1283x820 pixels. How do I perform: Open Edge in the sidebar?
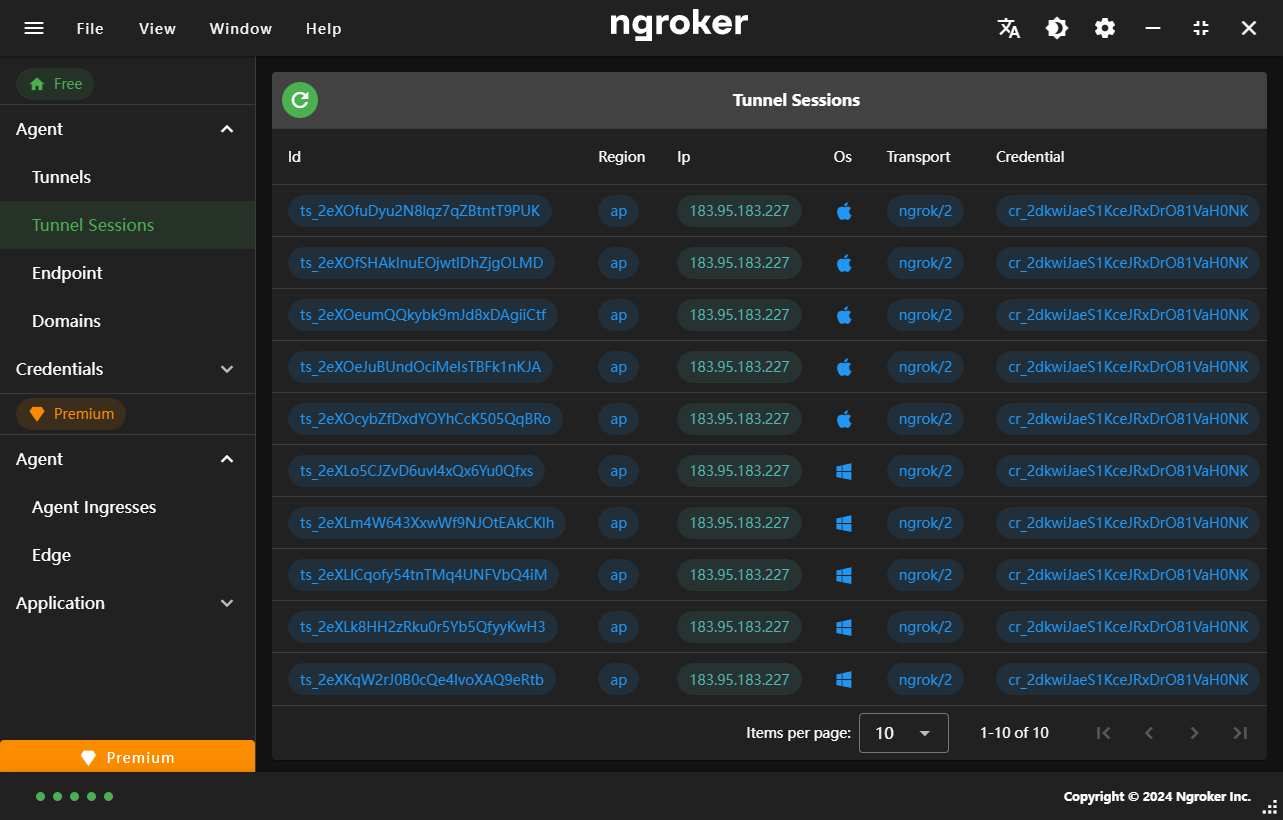127,555
